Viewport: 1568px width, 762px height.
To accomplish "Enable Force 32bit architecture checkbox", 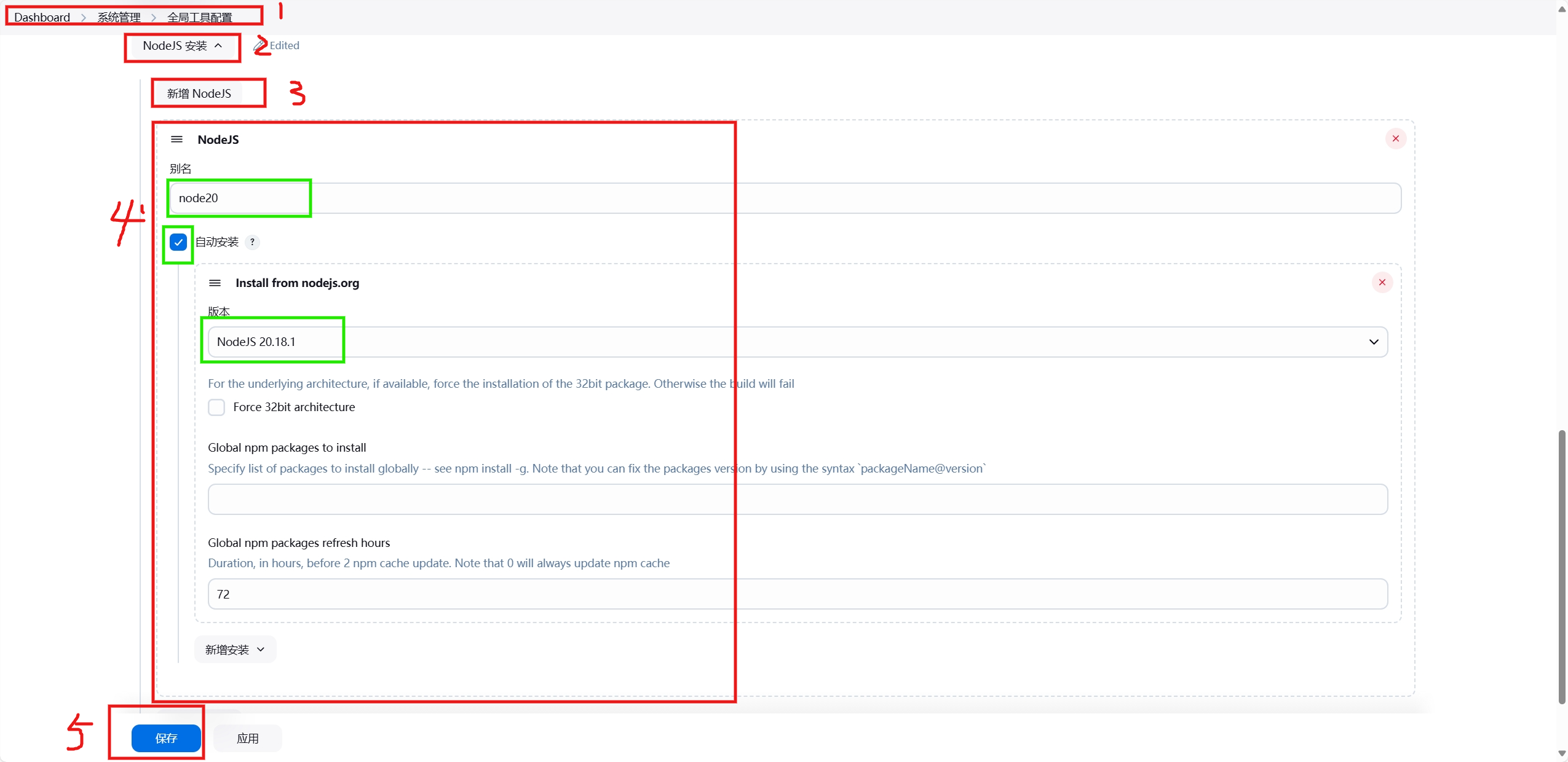I will [216, 407].
